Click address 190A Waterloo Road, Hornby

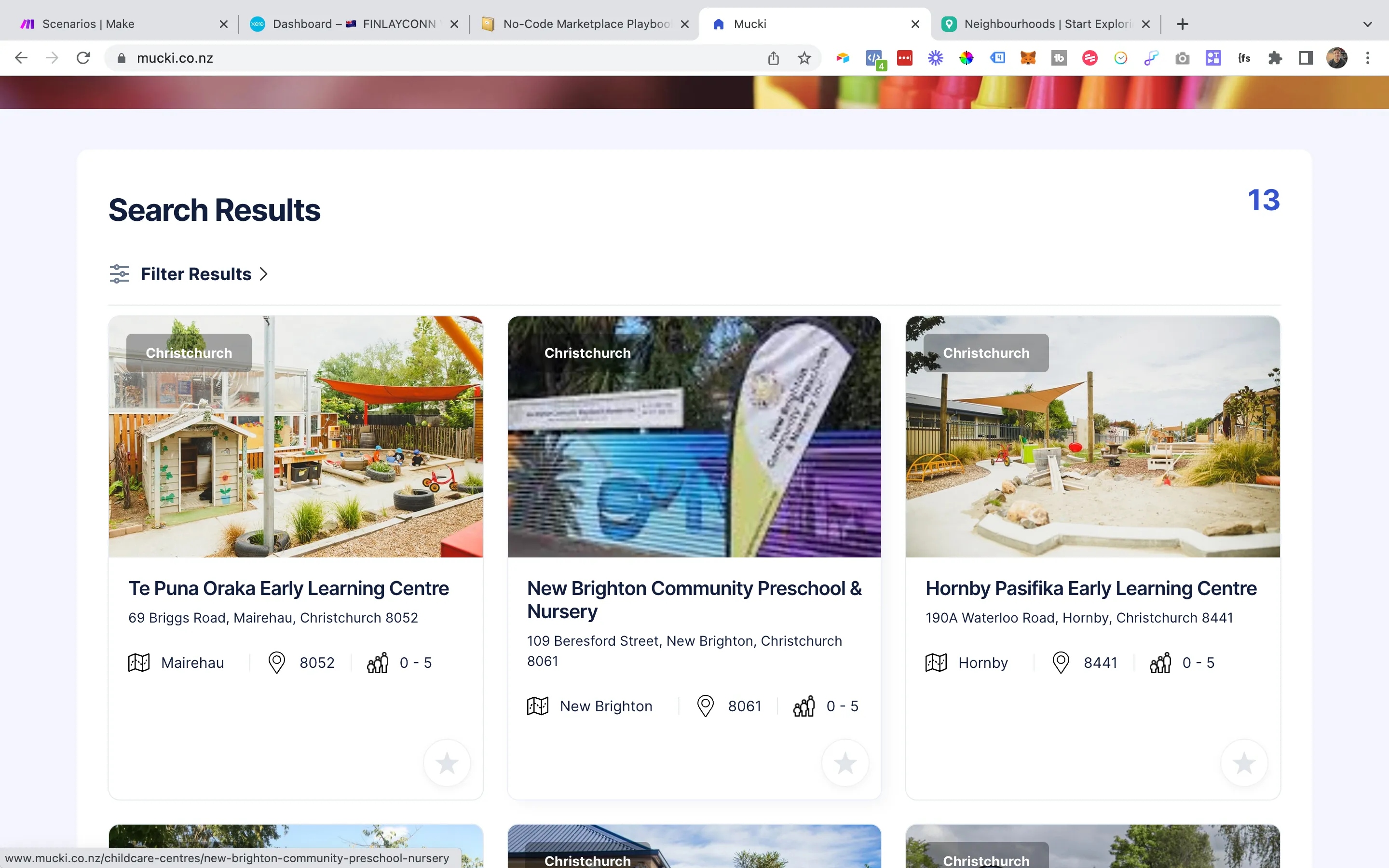point(1079,618)
